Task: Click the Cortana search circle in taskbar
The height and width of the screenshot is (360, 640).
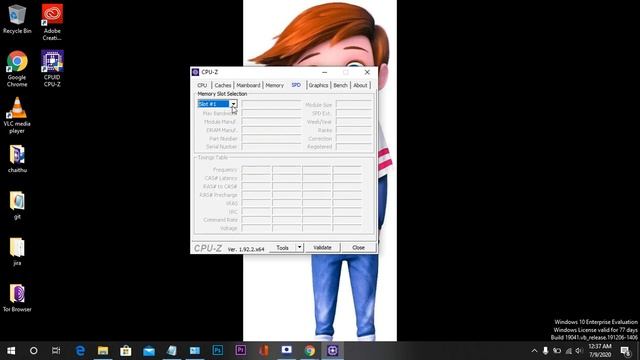Action: pos(33,351)
